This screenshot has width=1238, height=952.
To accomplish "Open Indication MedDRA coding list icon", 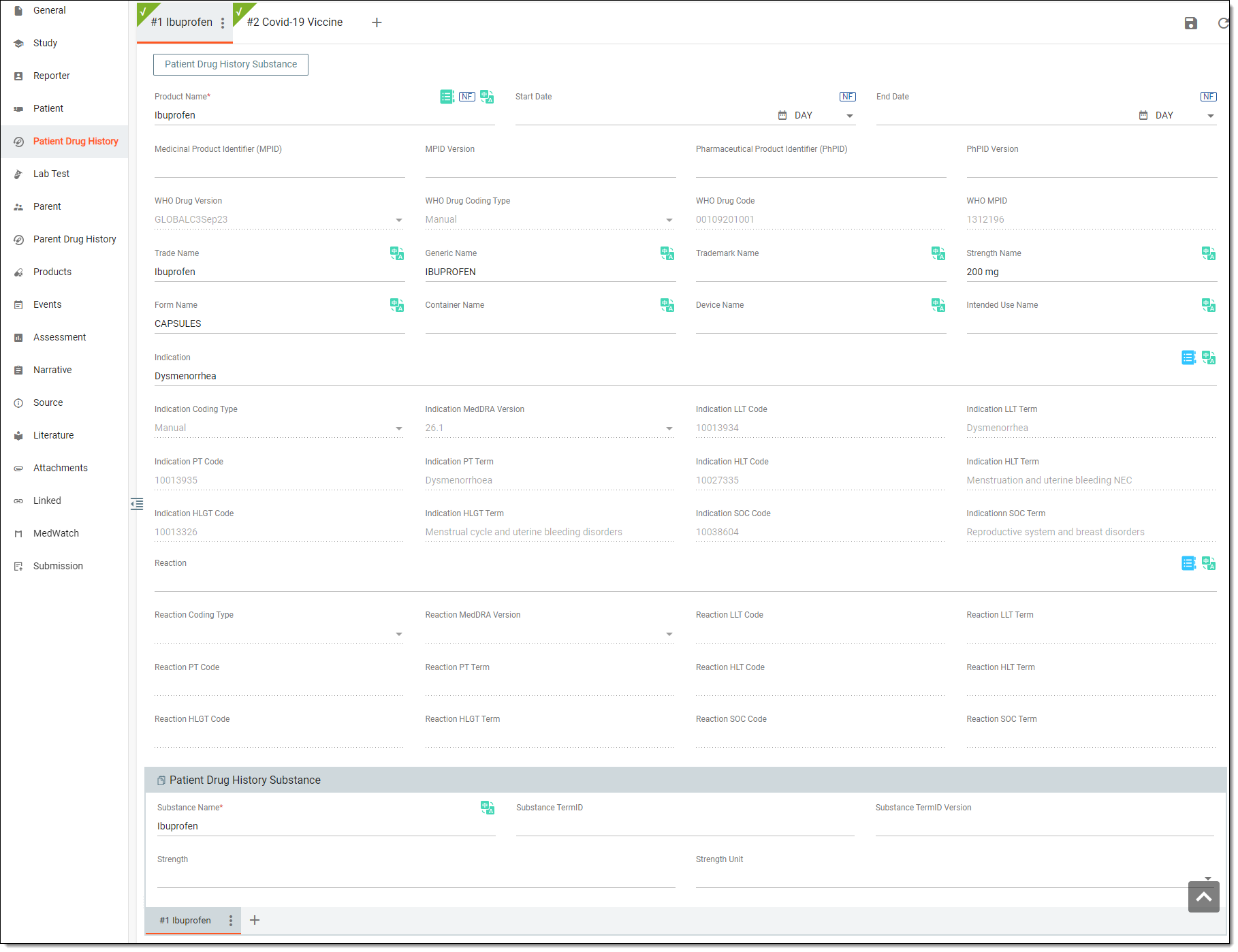I will coord(1188,358).
